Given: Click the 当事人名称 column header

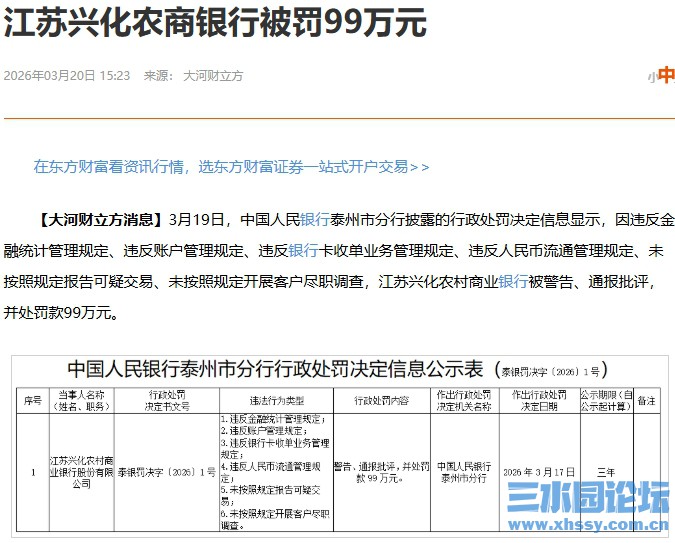Looking at the screenshot, I should click(x=81, y=401).
